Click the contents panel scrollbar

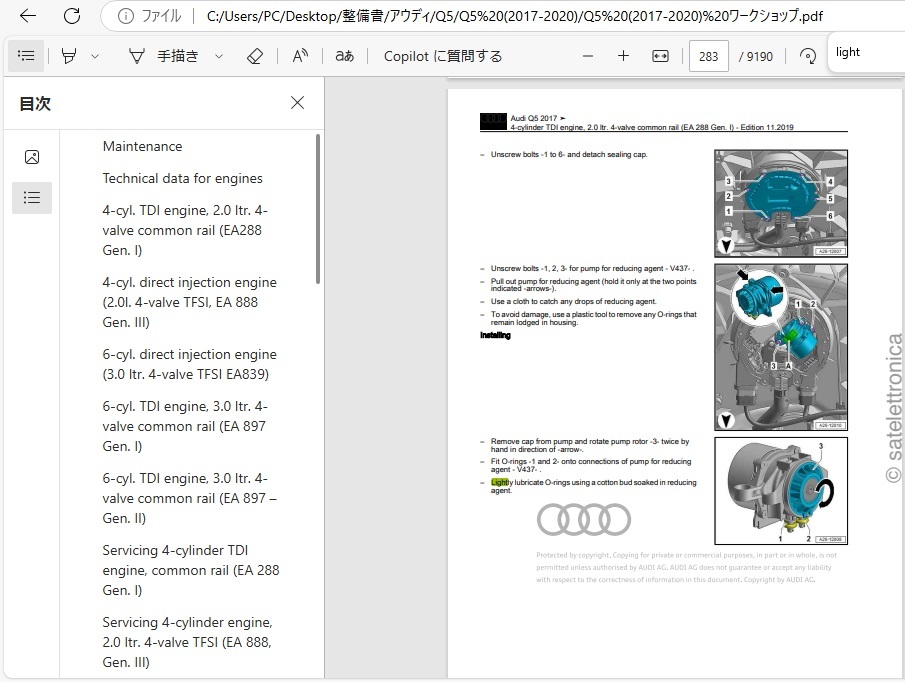317,209
